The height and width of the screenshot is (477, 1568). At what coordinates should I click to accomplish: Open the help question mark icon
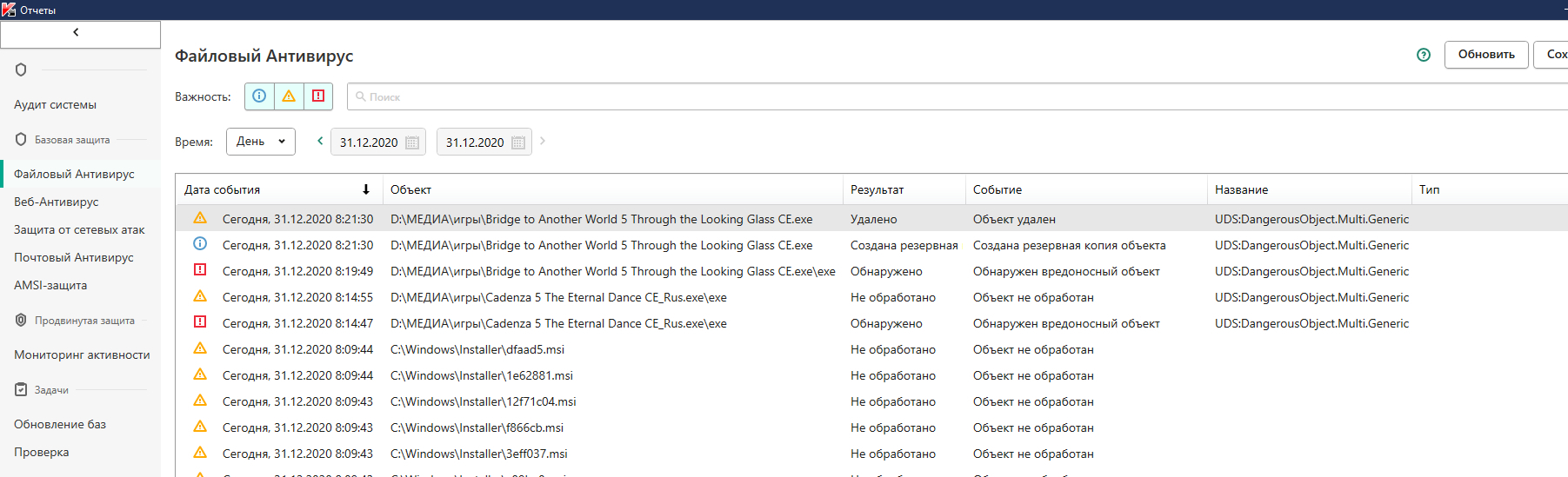(1424, 55)
